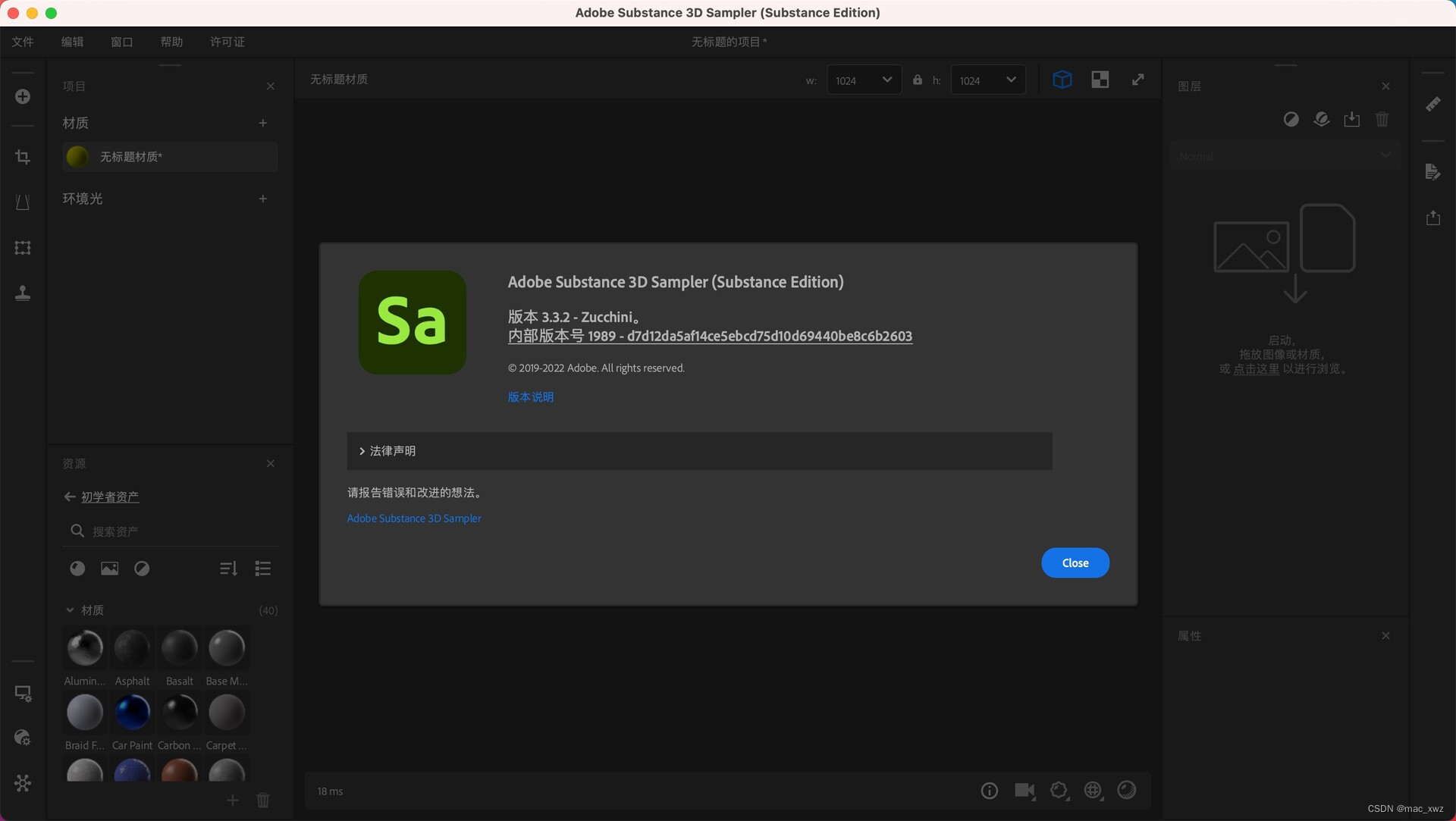
Task: Open the Adobe Substance 3D Sampler link
Action: (x=414, y=519)
